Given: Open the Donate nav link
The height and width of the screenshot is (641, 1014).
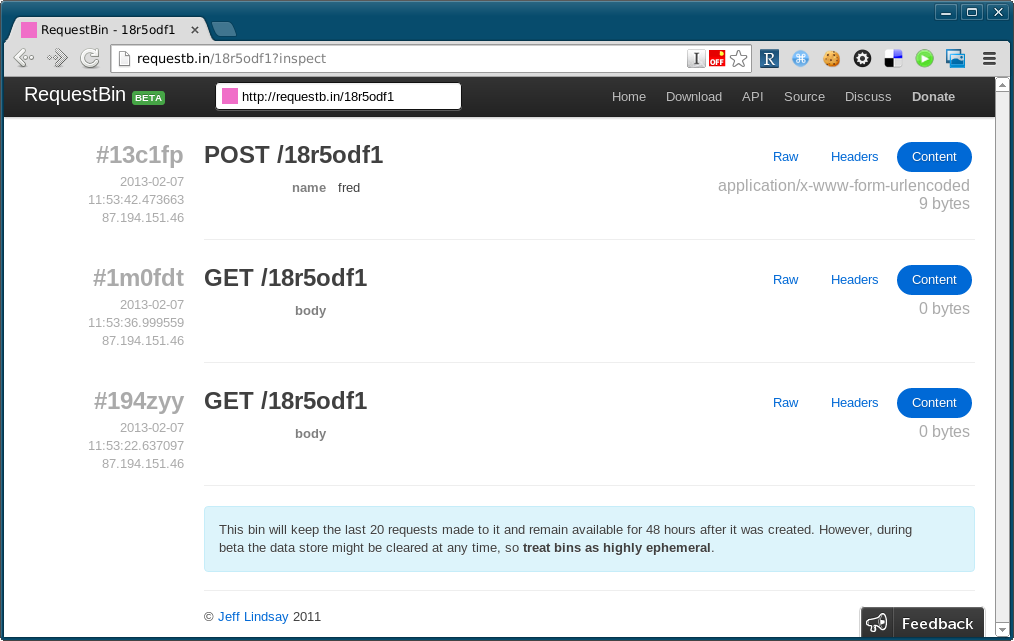Looking at the screenshot, I should [933, 96].
